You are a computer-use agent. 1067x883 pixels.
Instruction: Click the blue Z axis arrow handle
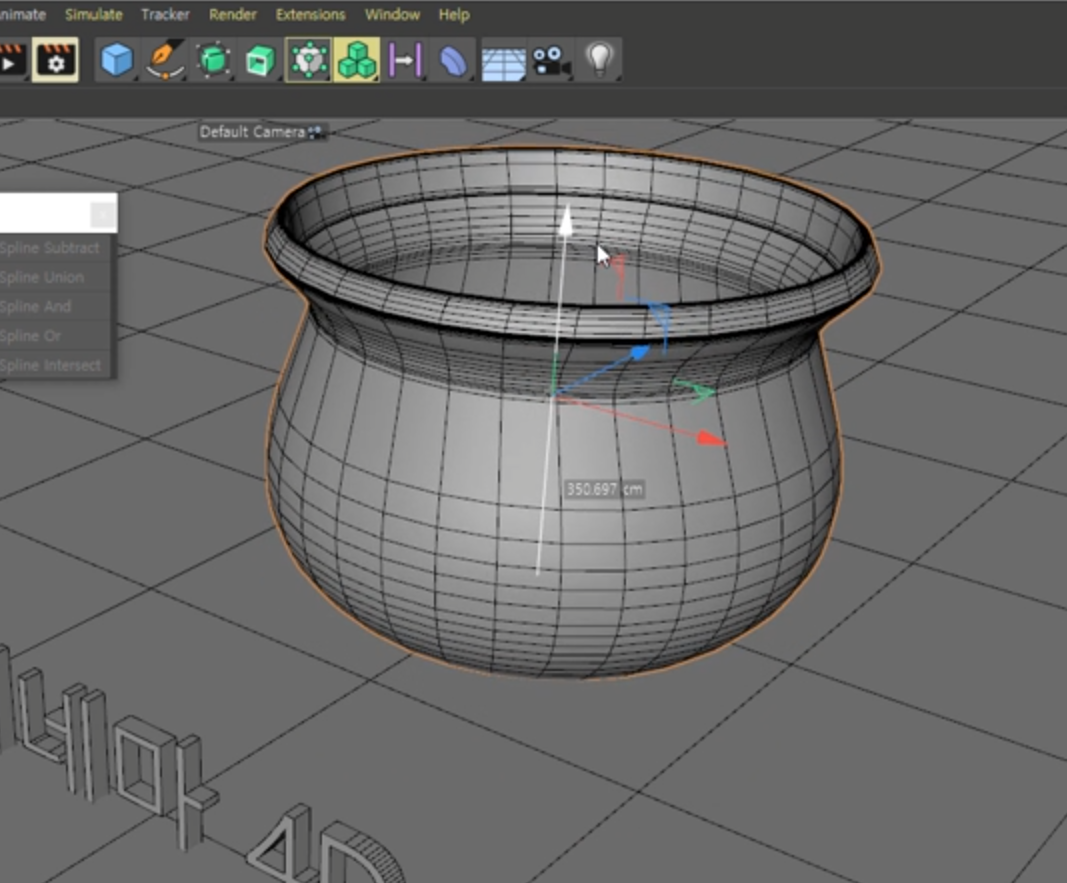(640, 352)
